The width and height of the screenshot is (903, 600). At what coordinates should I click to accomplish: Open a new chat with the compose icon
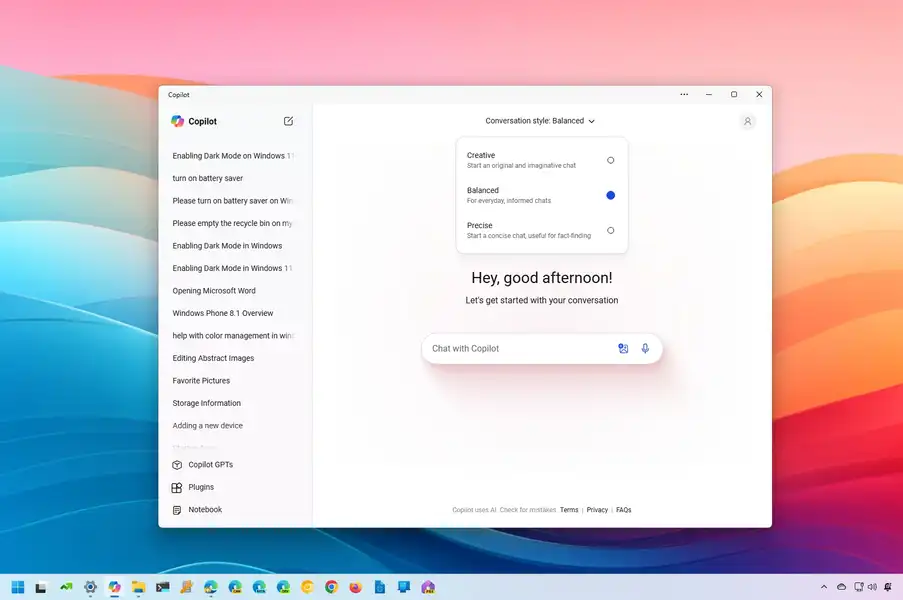[x=288, y=120]
